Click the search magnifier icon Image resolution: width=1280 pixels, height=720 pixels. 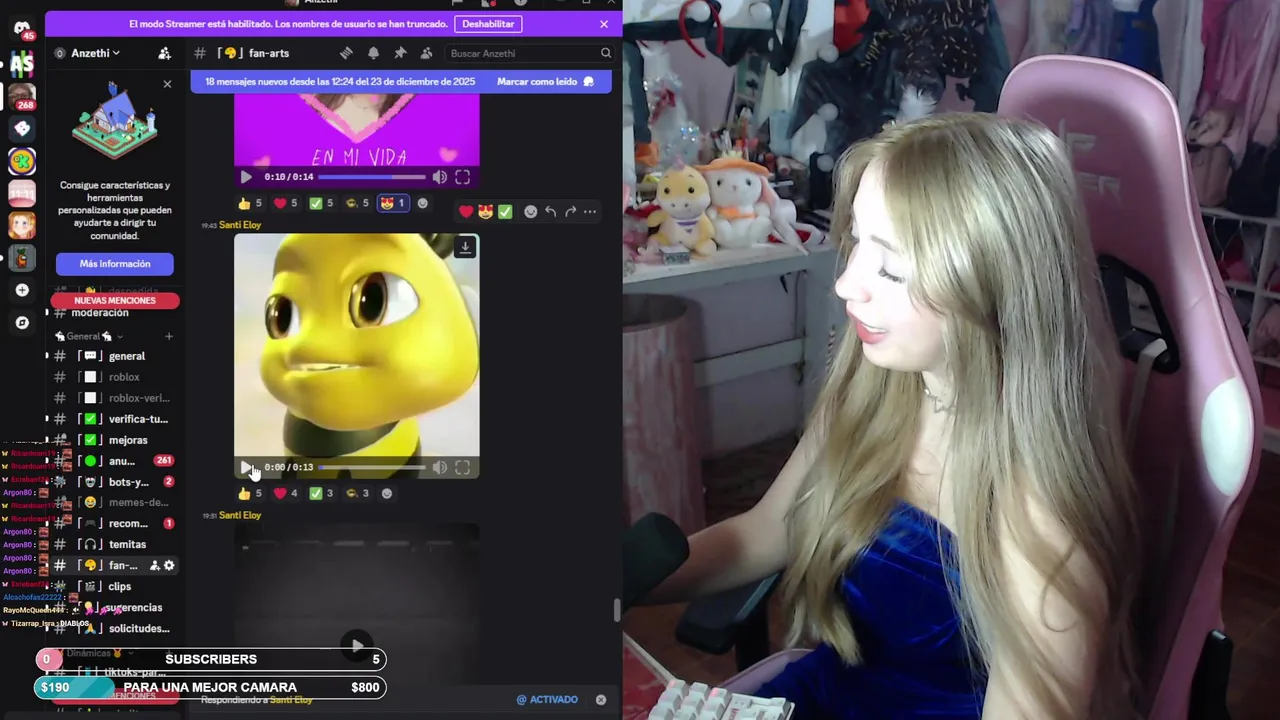click(605, 53)
